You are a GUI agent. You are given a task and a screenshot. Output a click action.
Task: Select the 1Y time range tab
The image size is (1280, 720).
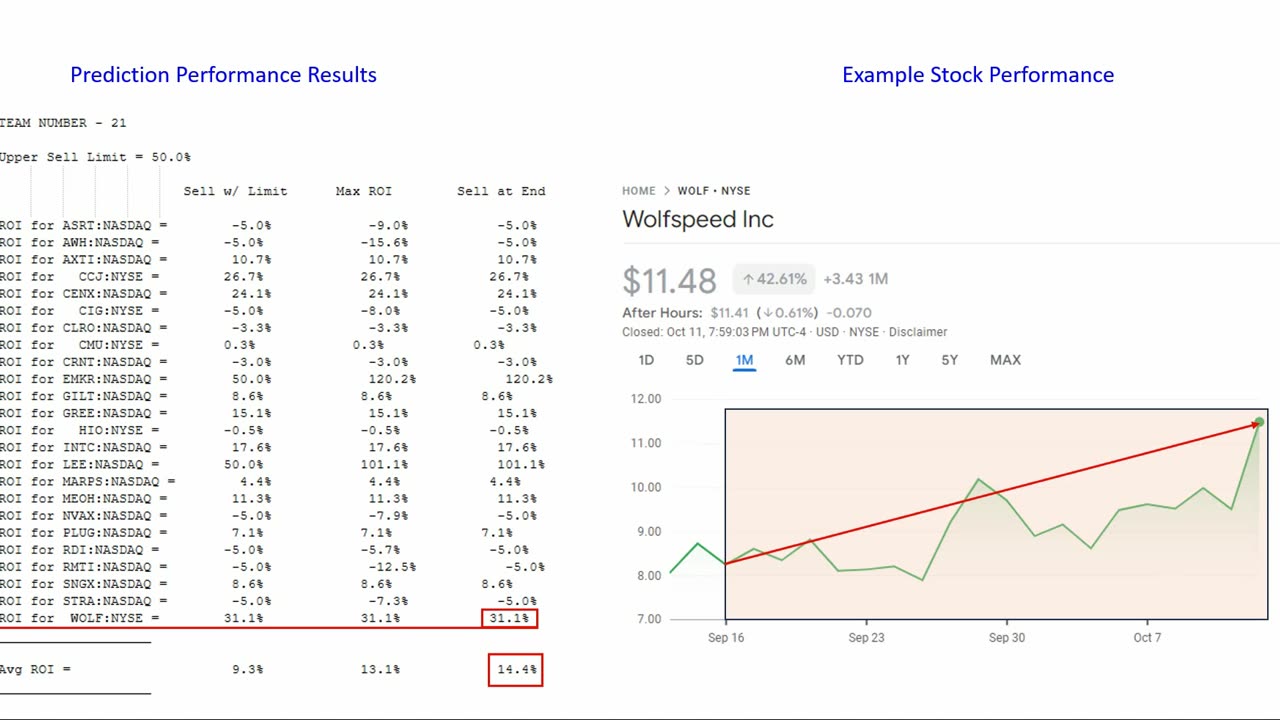coord(902,360)
